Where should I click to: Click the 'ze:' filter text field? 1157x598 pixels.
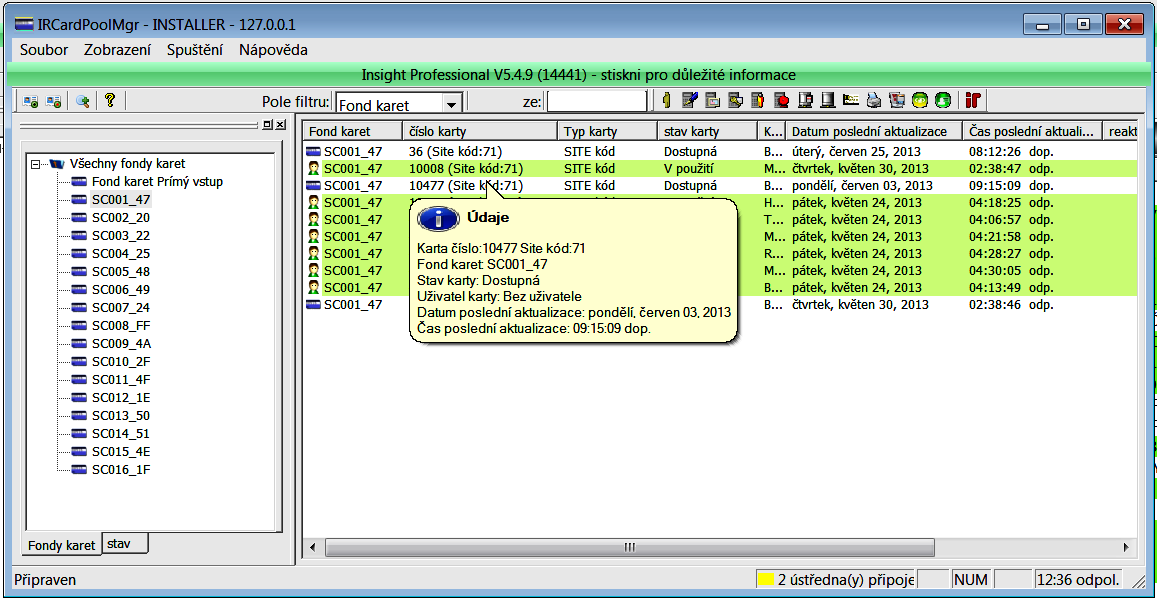(x=597, y=101)
